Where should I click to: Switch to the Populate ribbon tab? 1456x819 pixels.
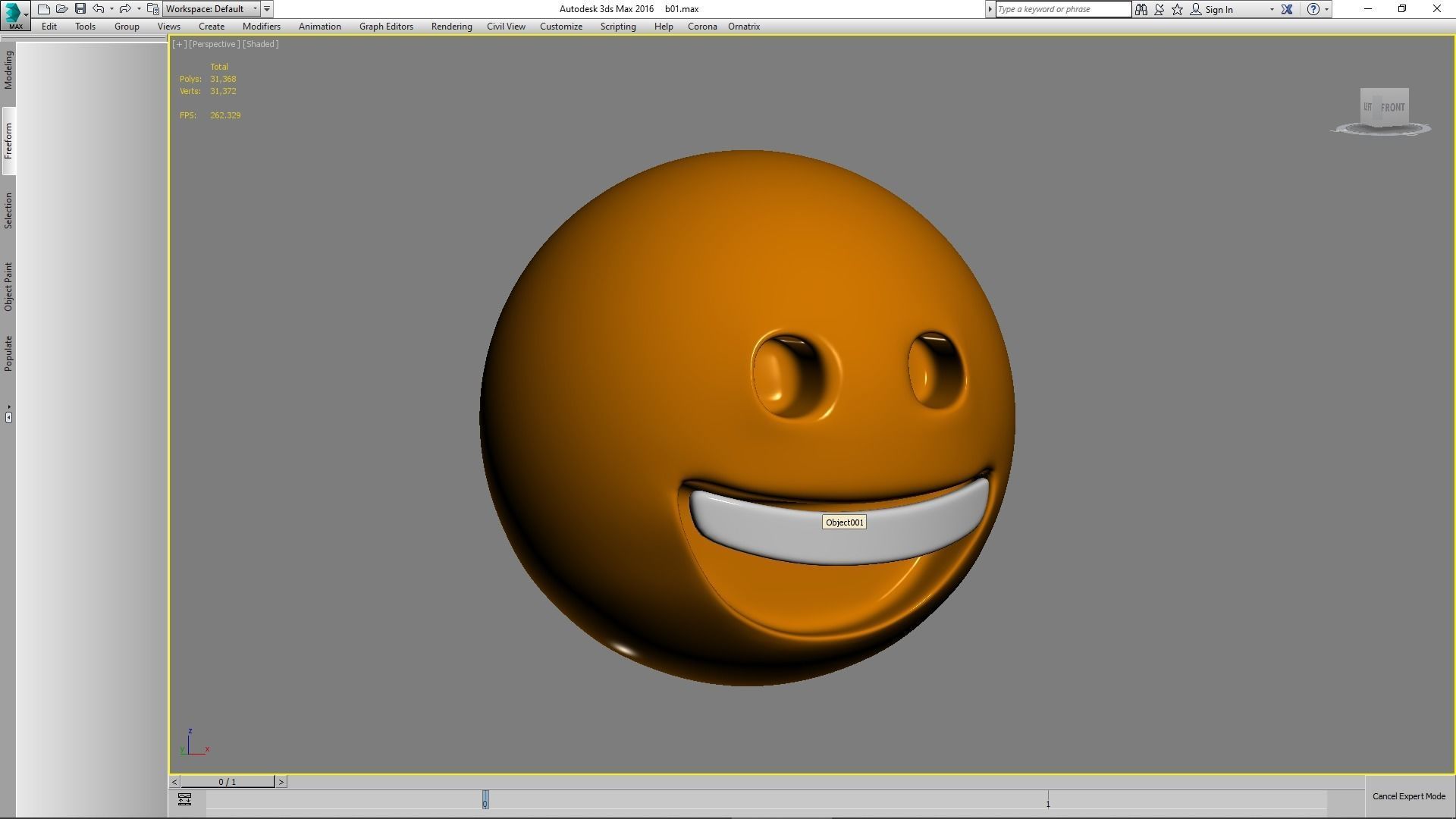pyautogui.click(x=8, y=353)
